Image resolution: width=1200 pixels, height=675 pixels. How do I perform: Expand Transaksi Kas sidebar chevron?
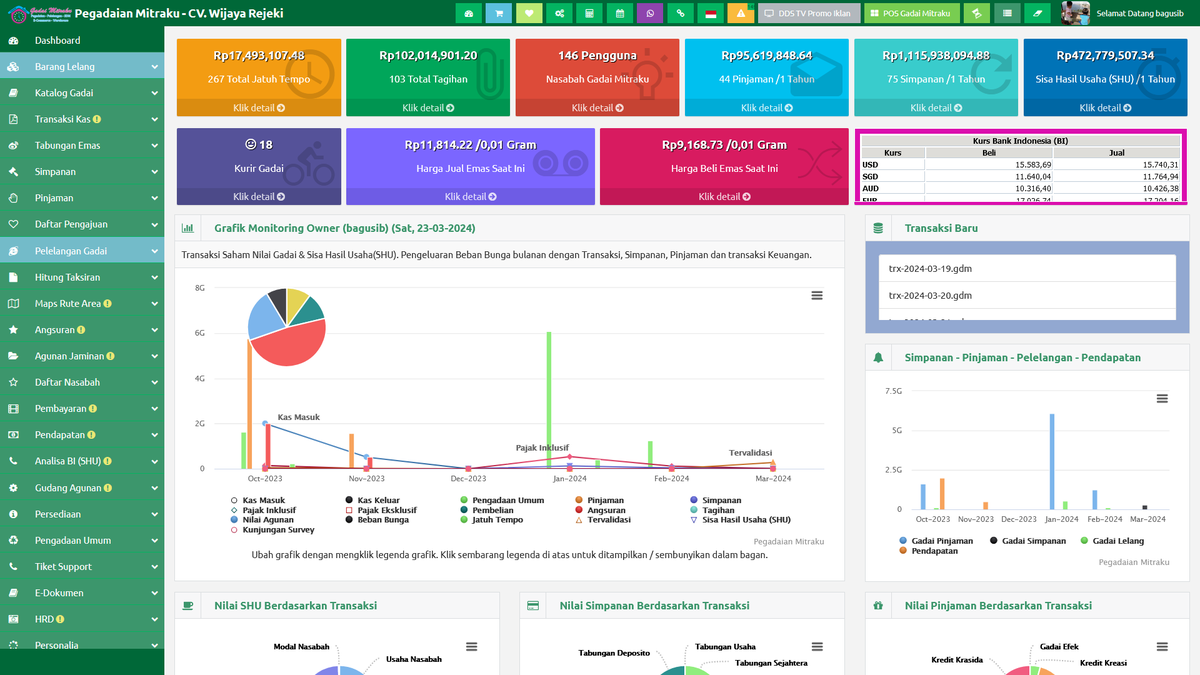click(x=155, y=119)
